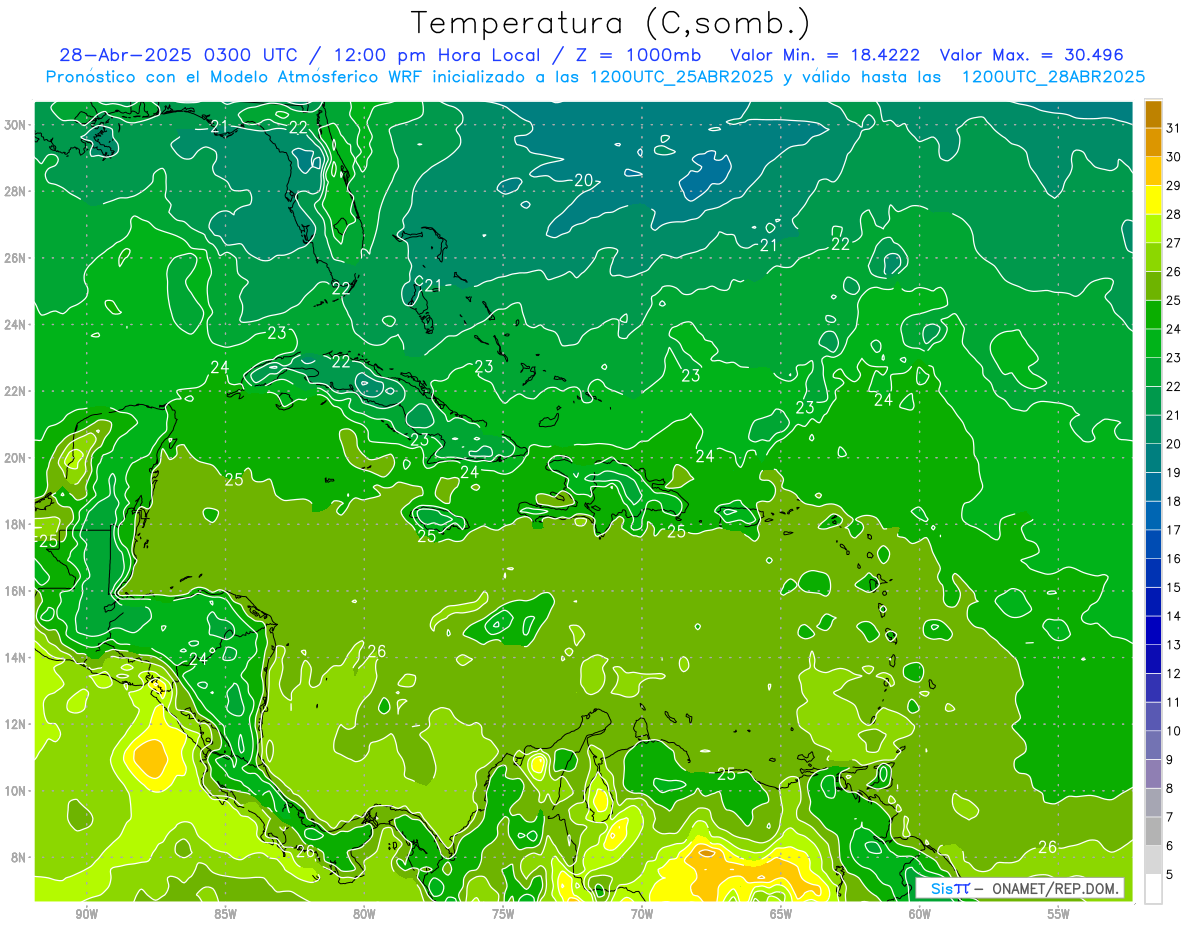Image resolution: width=1200 pixels, height=927 pixels.
Task: Select the '70W' longitude axis label
Action: point(642,914)
